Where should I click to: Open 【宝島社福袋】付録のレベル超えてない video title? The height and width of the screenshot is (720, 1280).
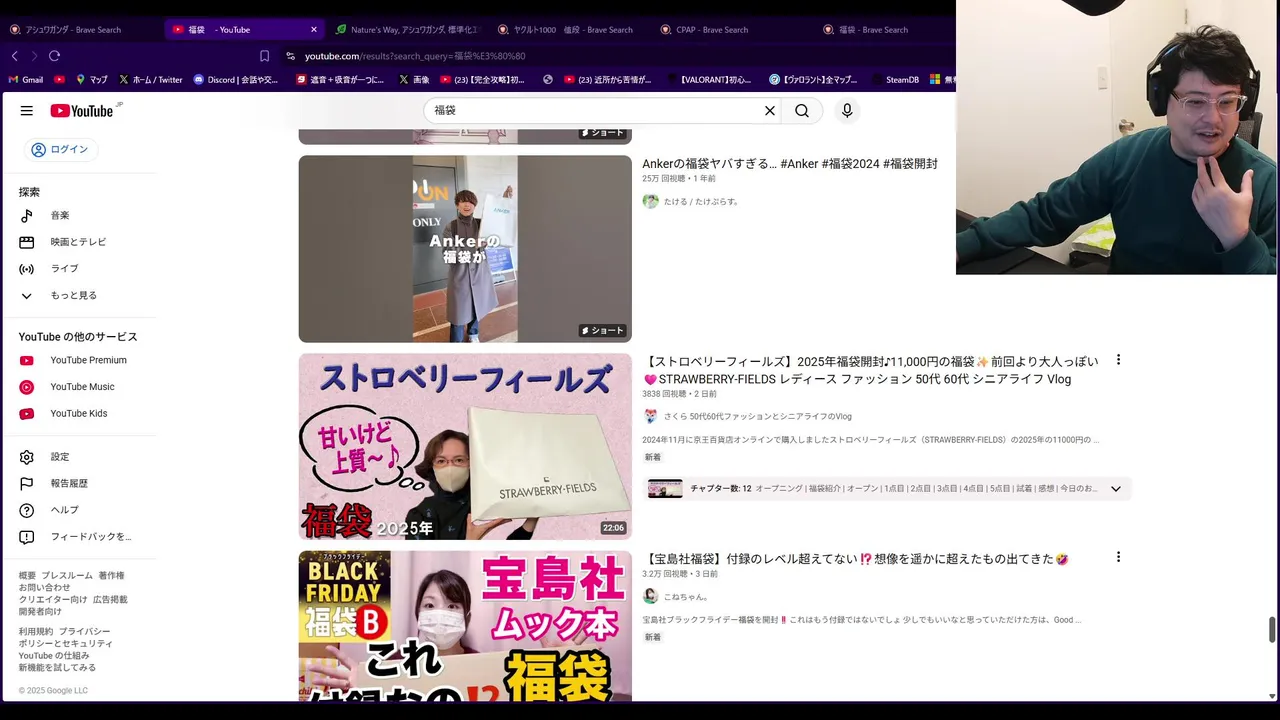tap(856, 559)
